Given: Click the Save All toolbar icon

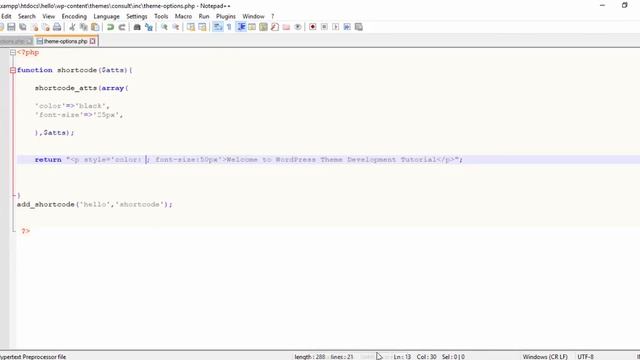Looking at the screenshot, I should (x=23, y=27).
